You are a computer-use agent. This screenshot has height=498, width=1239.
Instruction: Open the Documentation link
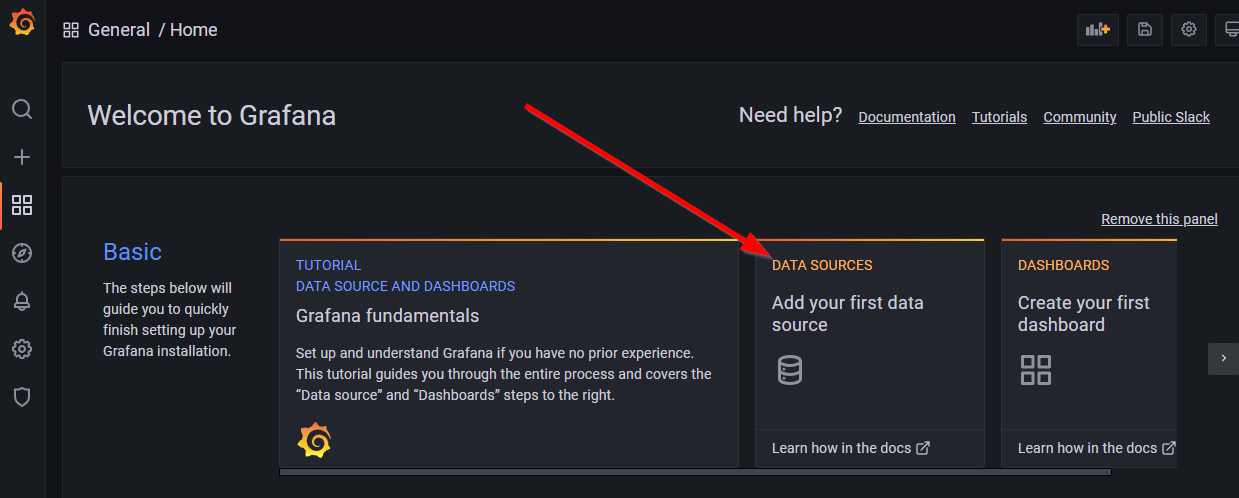pyautogui.click(x=907, y=117)
